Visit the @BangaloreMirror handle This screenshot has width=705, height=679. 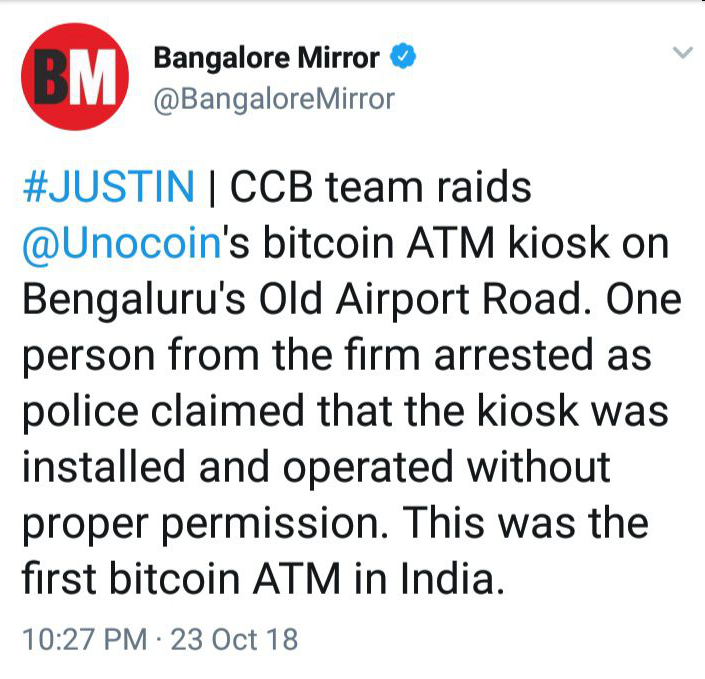pos(274,99)
